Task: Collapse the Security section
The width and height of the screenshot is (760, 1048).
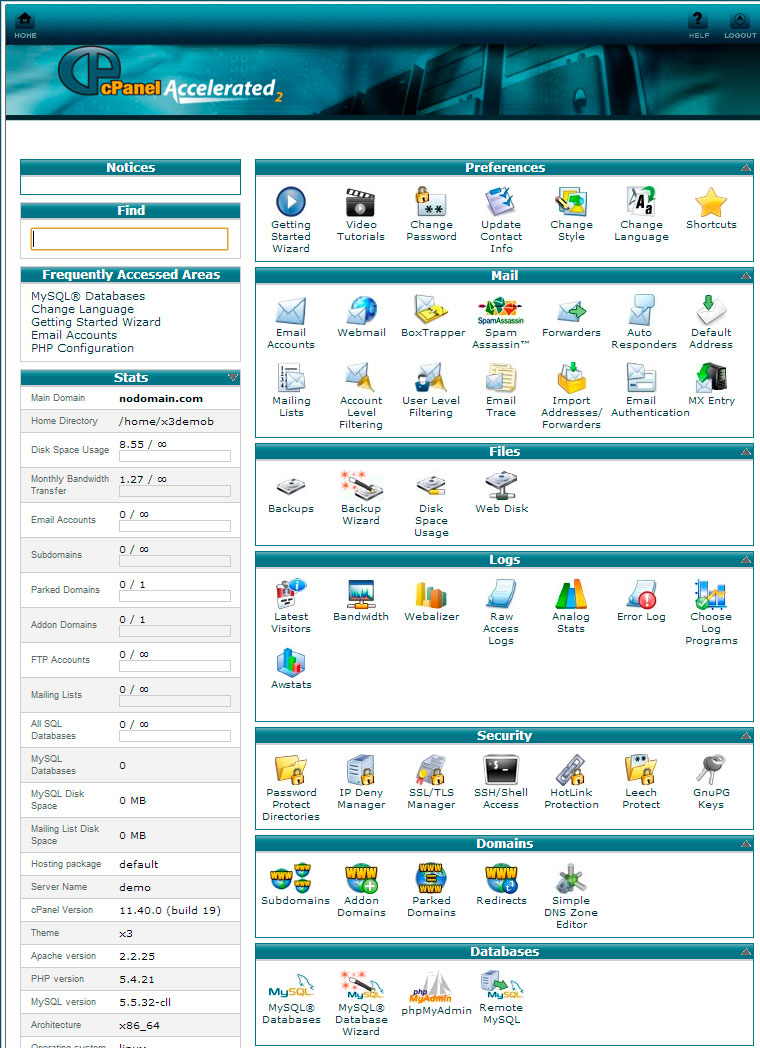Action: (x=745, y=736)
